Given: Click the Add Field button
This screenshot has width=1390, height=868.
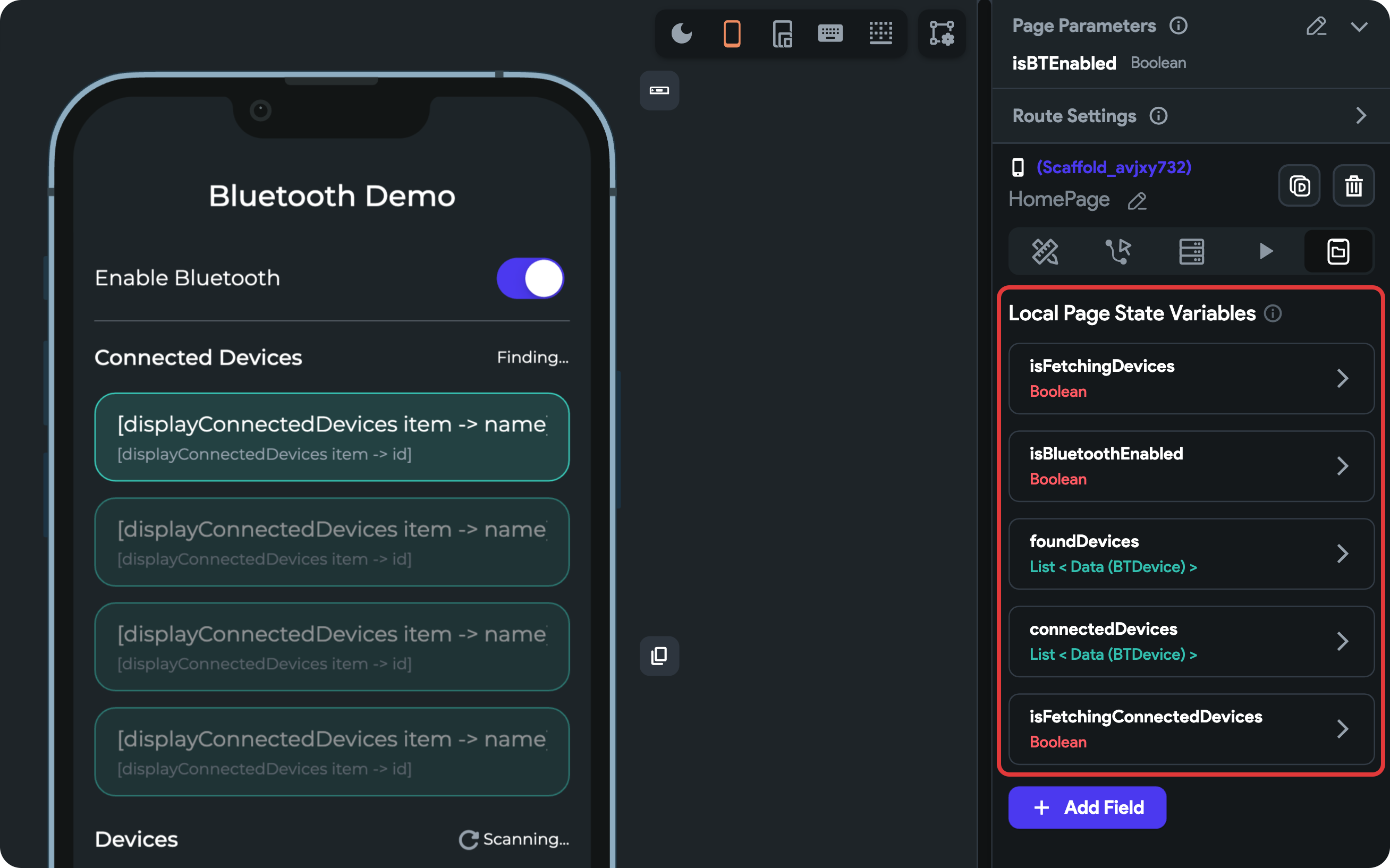Looking at the screenshot, I should pos(1087,807).
